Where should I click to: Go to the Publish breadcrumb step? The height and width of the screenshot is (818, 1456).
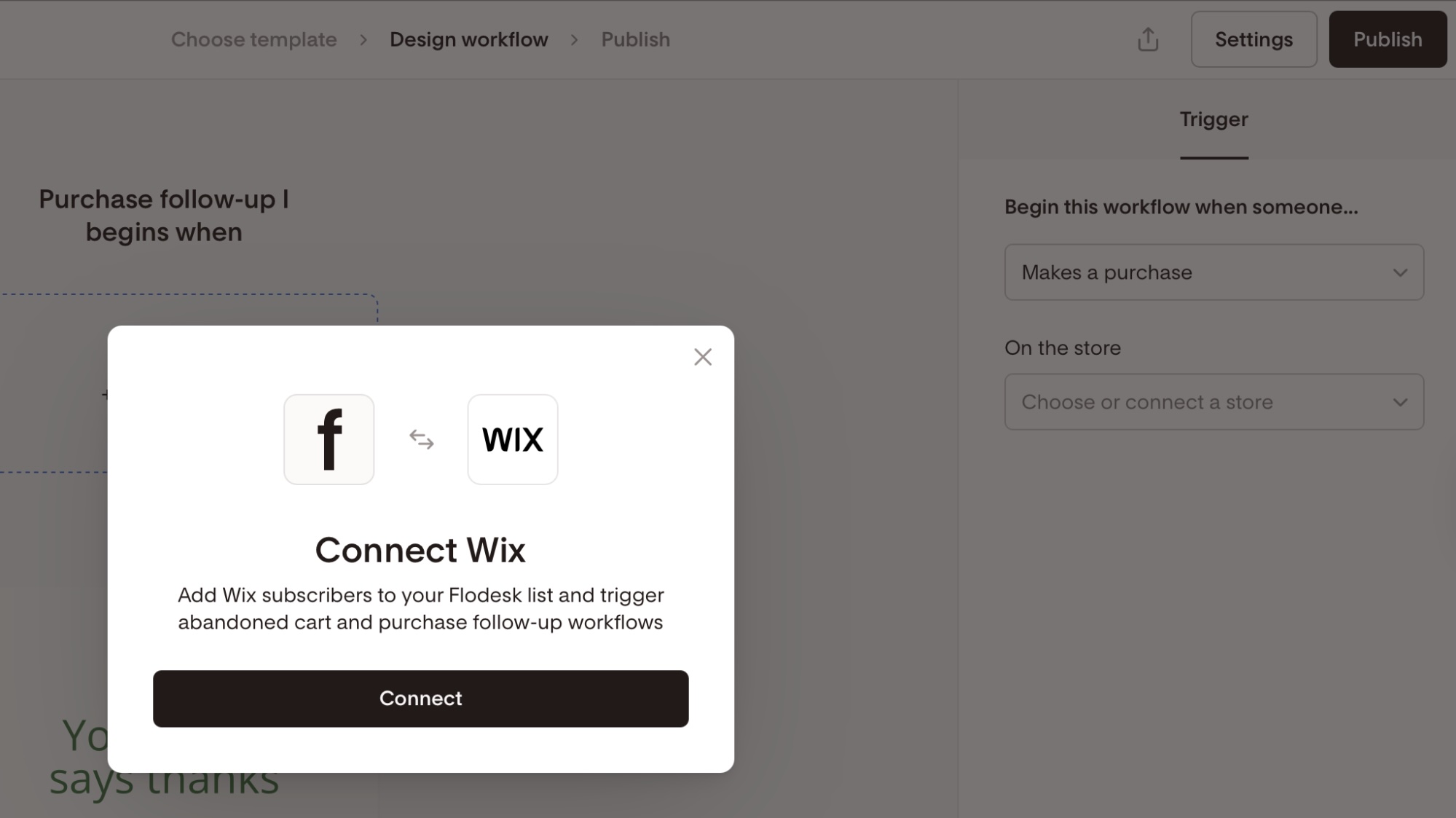point(635,39)
